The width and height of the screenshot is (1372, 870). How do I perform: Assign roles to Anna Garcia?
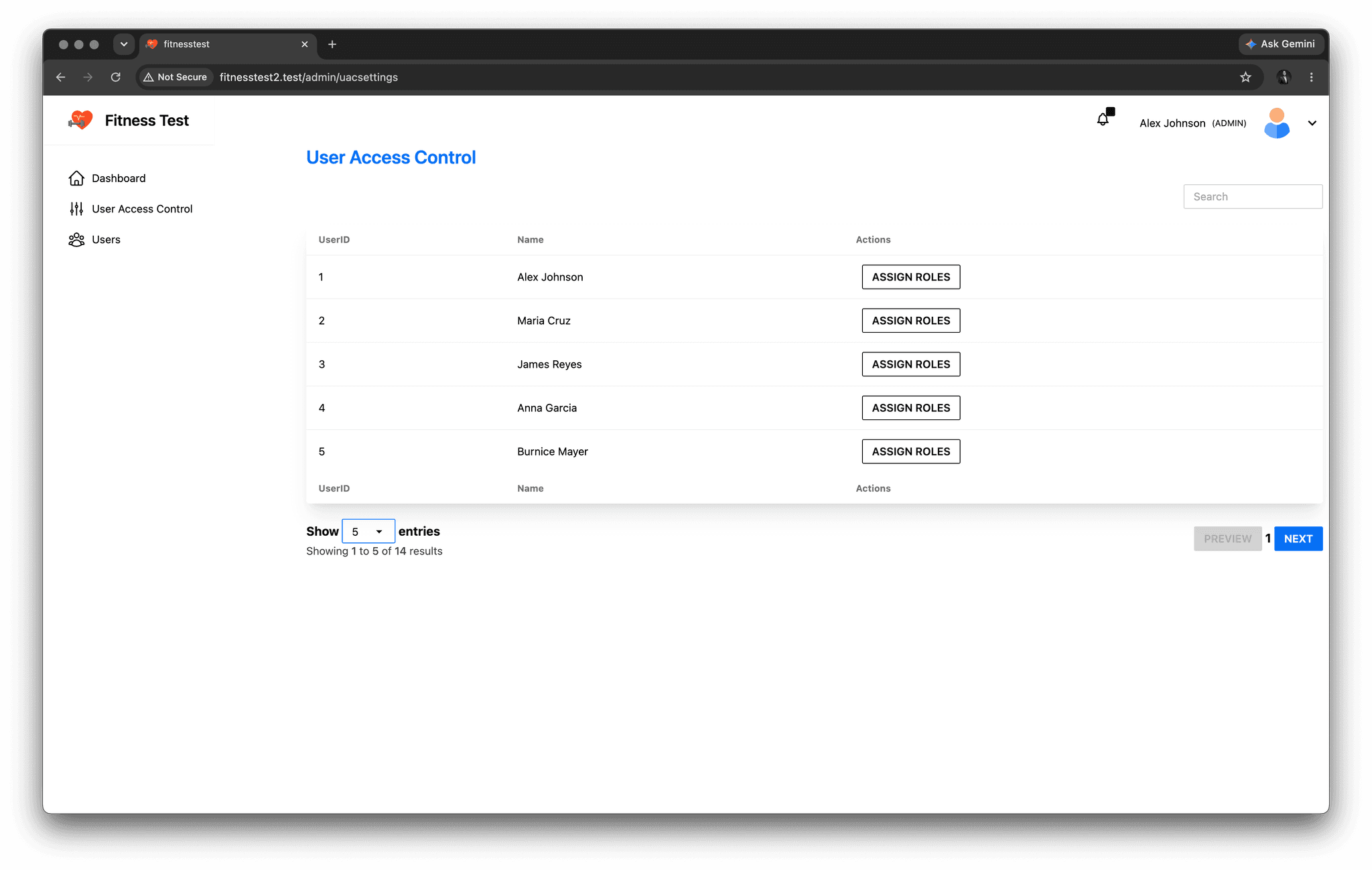[x=910, y=408]
